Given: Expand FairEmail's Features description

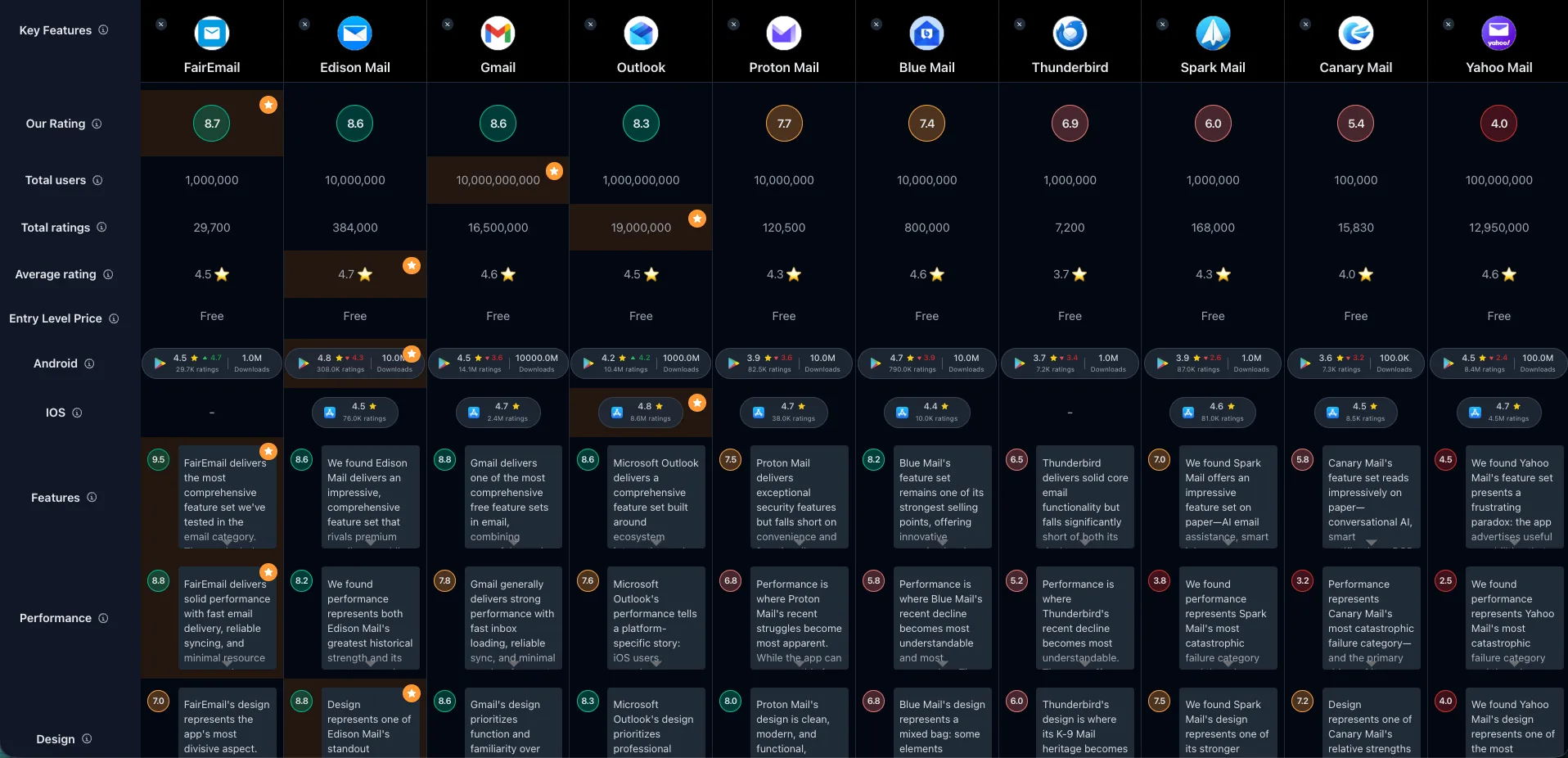Looking at the screenshot, I should [x=227, y=541].
